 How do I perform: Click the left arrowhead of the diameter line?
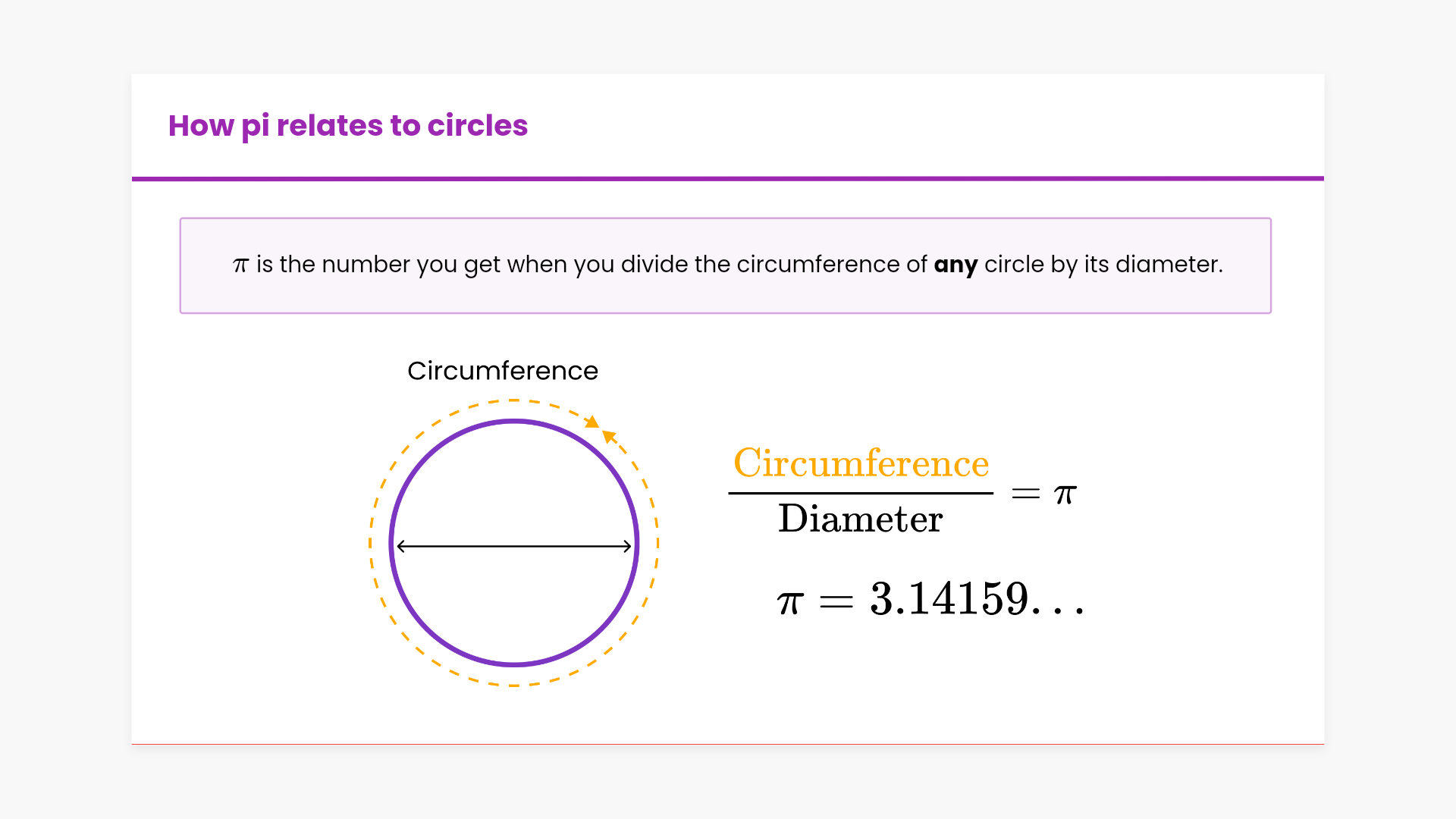point(401,546)
